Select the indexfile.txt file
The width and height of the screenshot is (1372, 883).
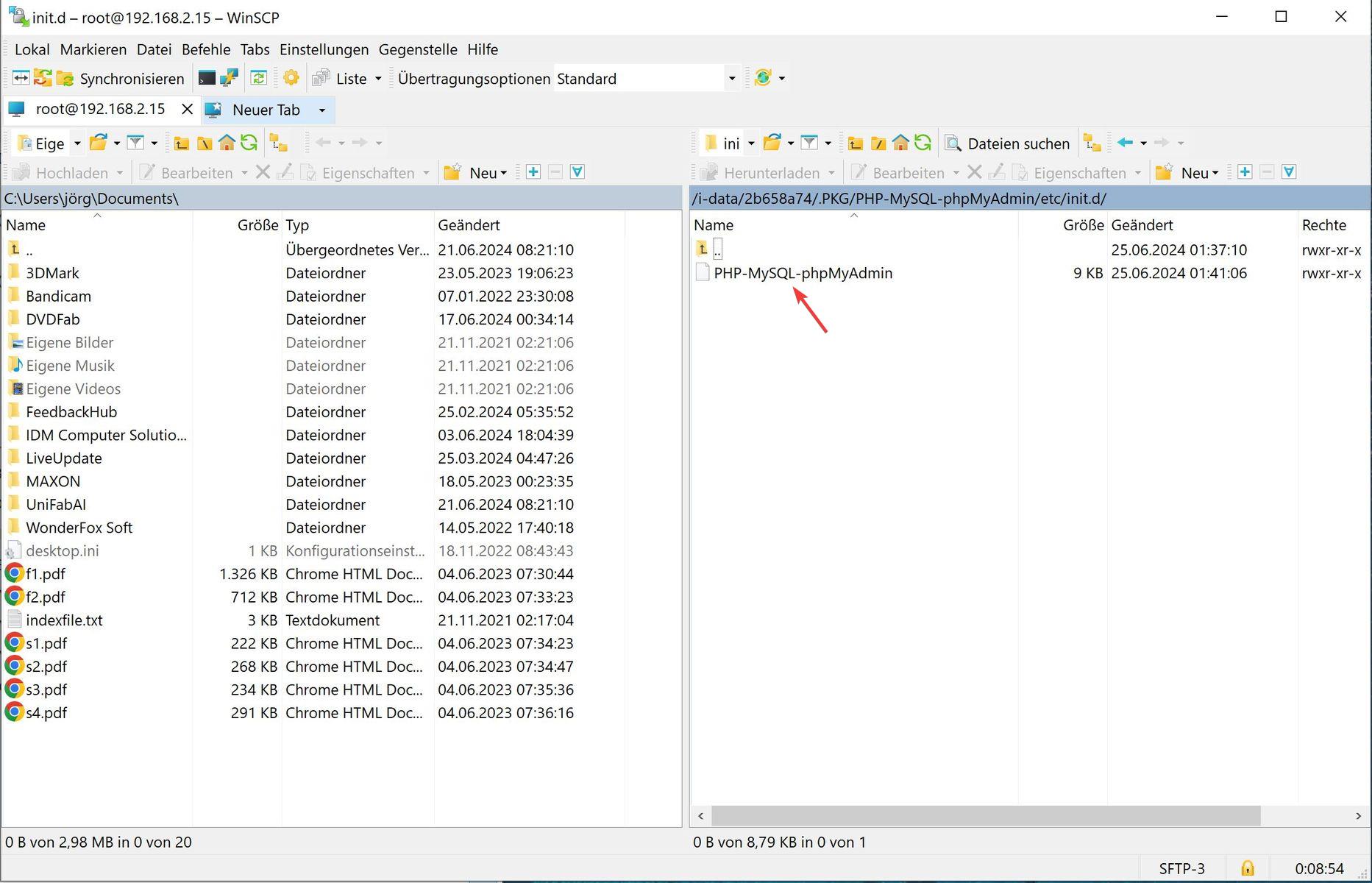[x=64, y=620]
